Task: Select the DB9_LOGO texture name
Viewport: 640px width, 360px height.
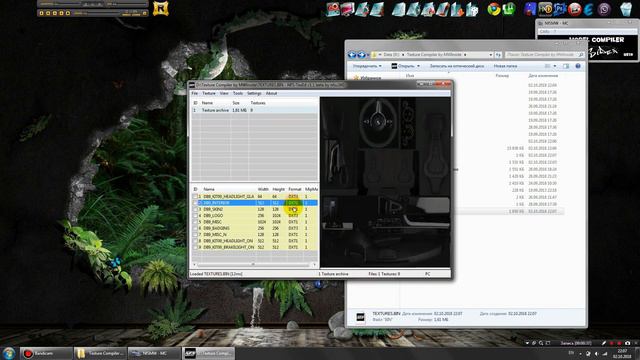Action: pos(213,216)
